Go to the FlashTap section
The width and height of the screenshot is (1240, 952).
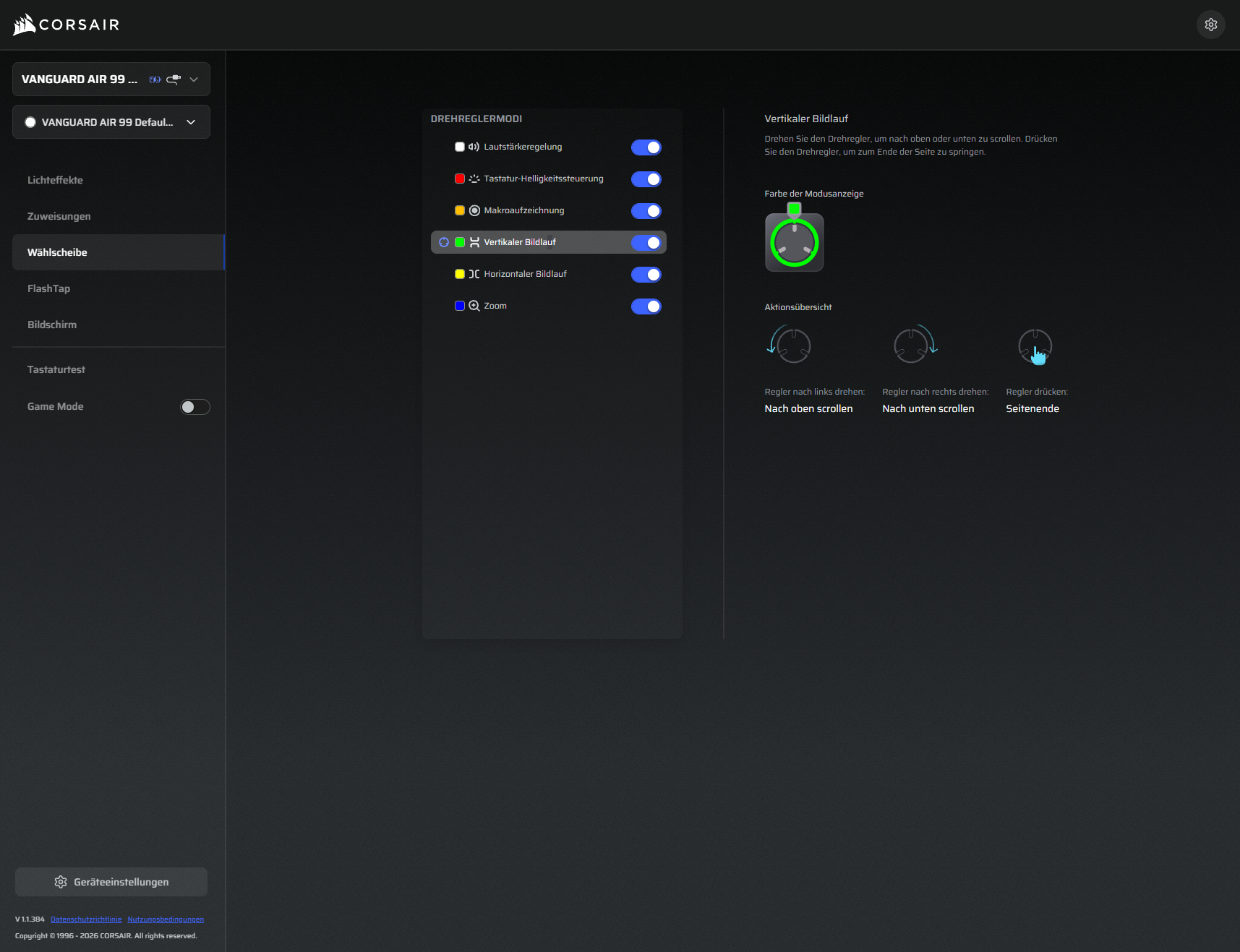coord(48,288)
